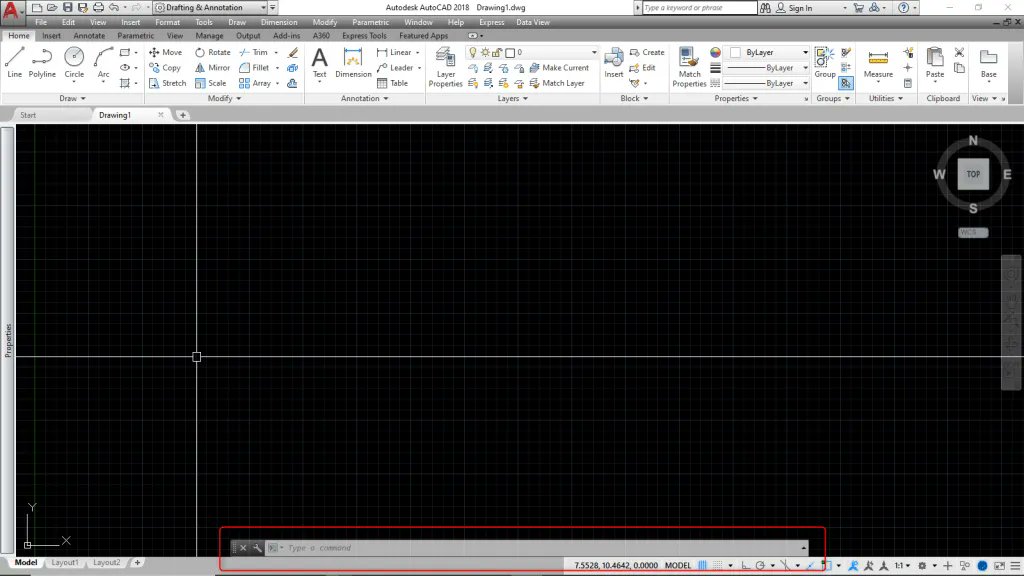Click the Linear dimension button
Image resolution: width=1024 pixels, height=576 pixels.
coord(394,52)
